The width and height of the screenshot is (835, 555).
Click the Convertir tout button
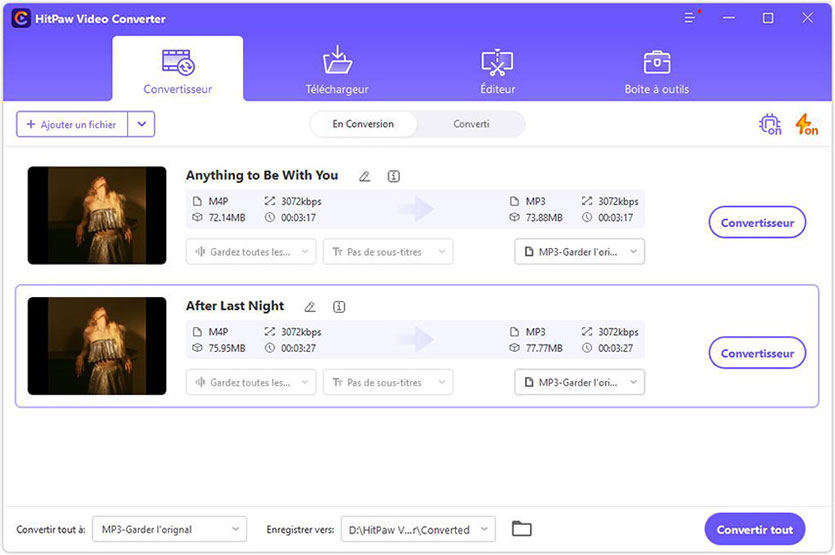coord(755,529)
